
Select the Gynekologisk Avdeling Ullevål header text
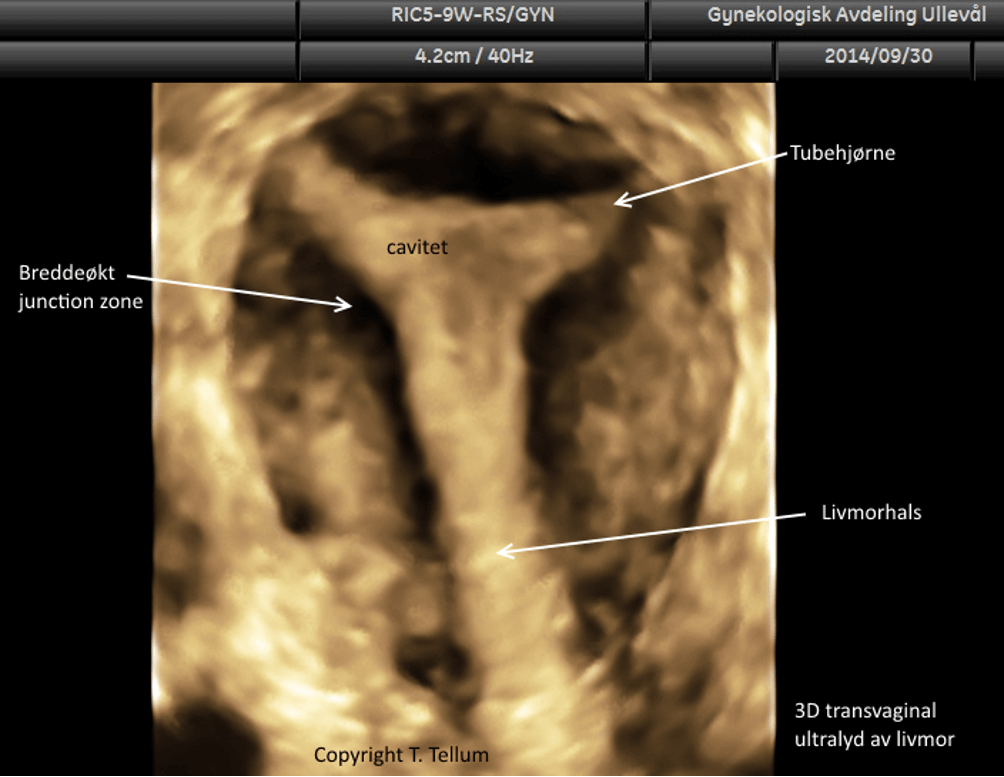[846, 15]
